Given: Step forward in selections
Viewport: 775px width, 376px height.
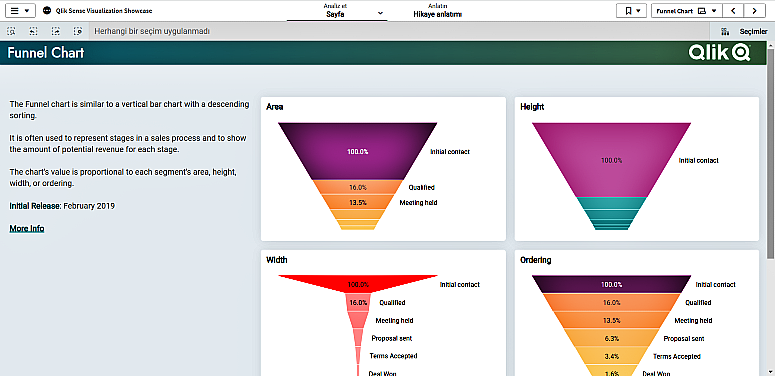Looking at the screenshot, I should tap(56, 31).
